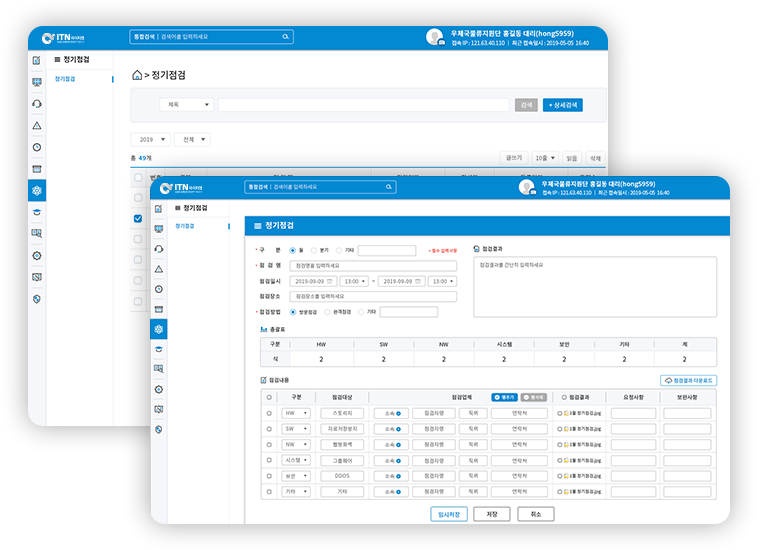
Task: Open 시스템 category dropdown in table
Action: (x=296, y=460)
